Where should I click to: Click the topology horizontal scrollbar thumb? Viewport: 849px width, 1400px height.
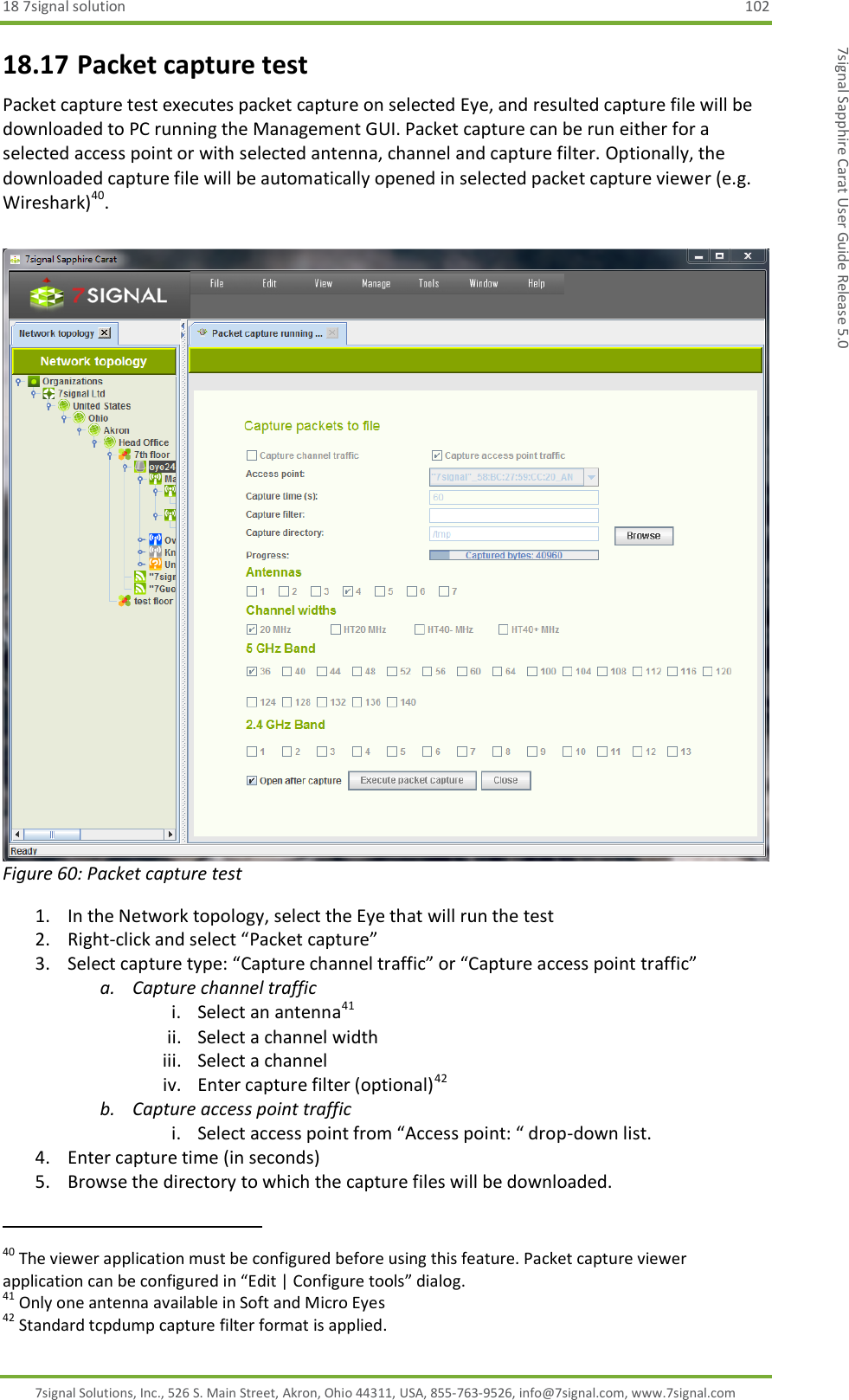click(52, 835)
